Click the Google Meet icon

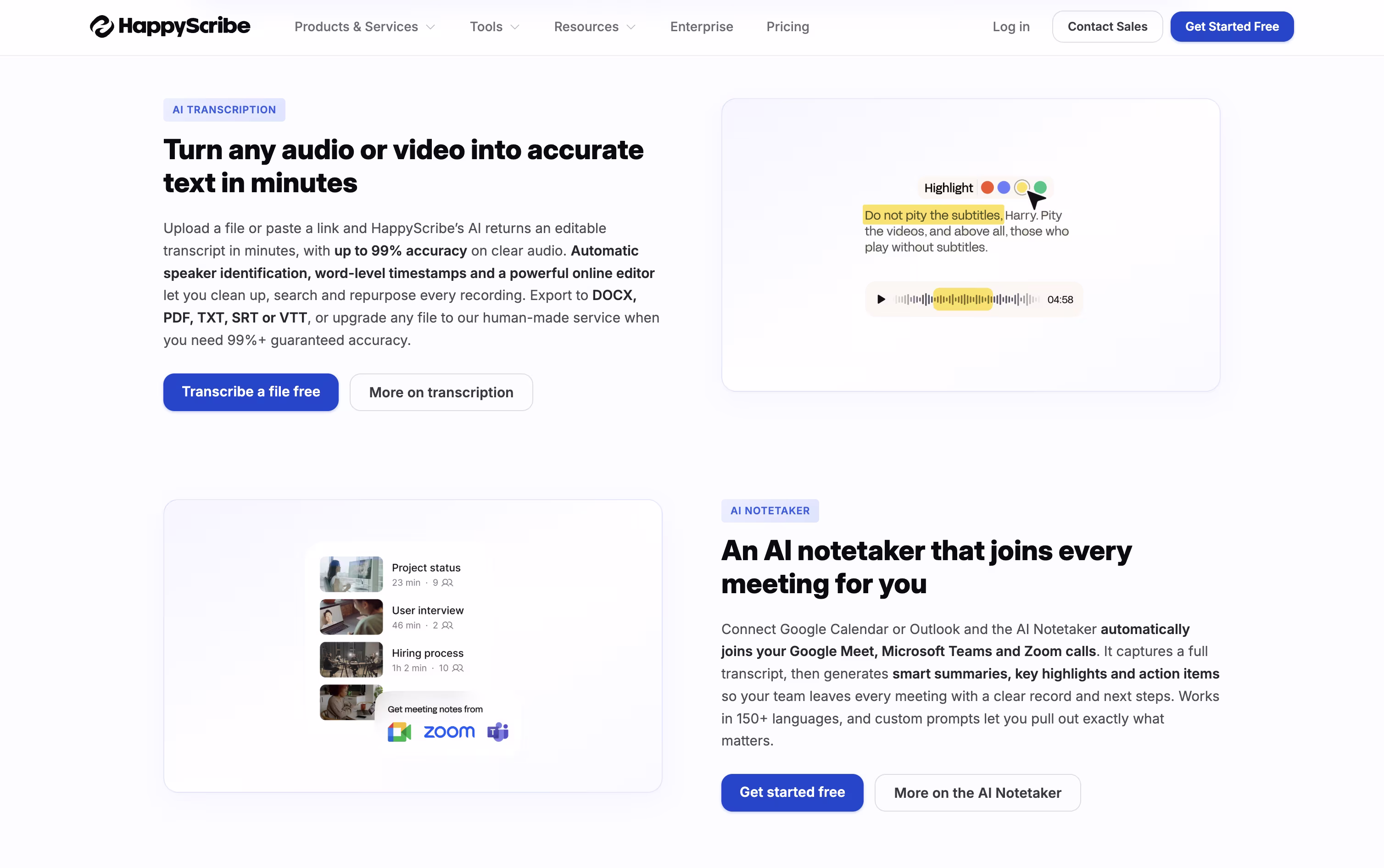click(x=400, y=732)
